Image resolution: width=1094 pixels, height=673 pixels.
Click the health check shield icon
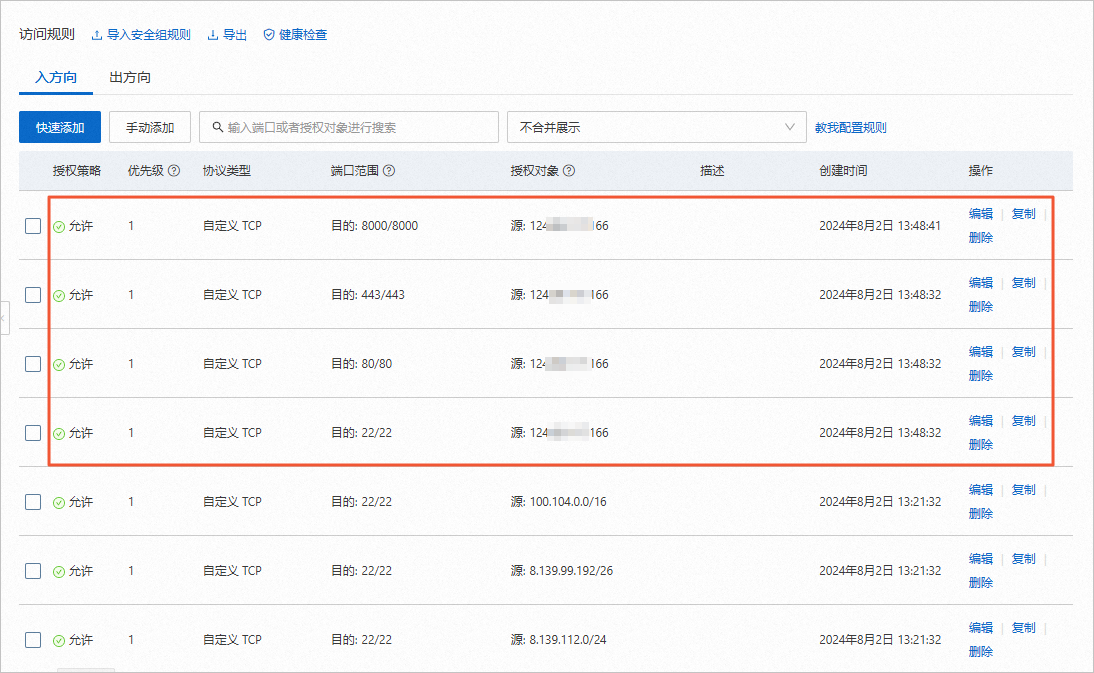tap(269, 35)
